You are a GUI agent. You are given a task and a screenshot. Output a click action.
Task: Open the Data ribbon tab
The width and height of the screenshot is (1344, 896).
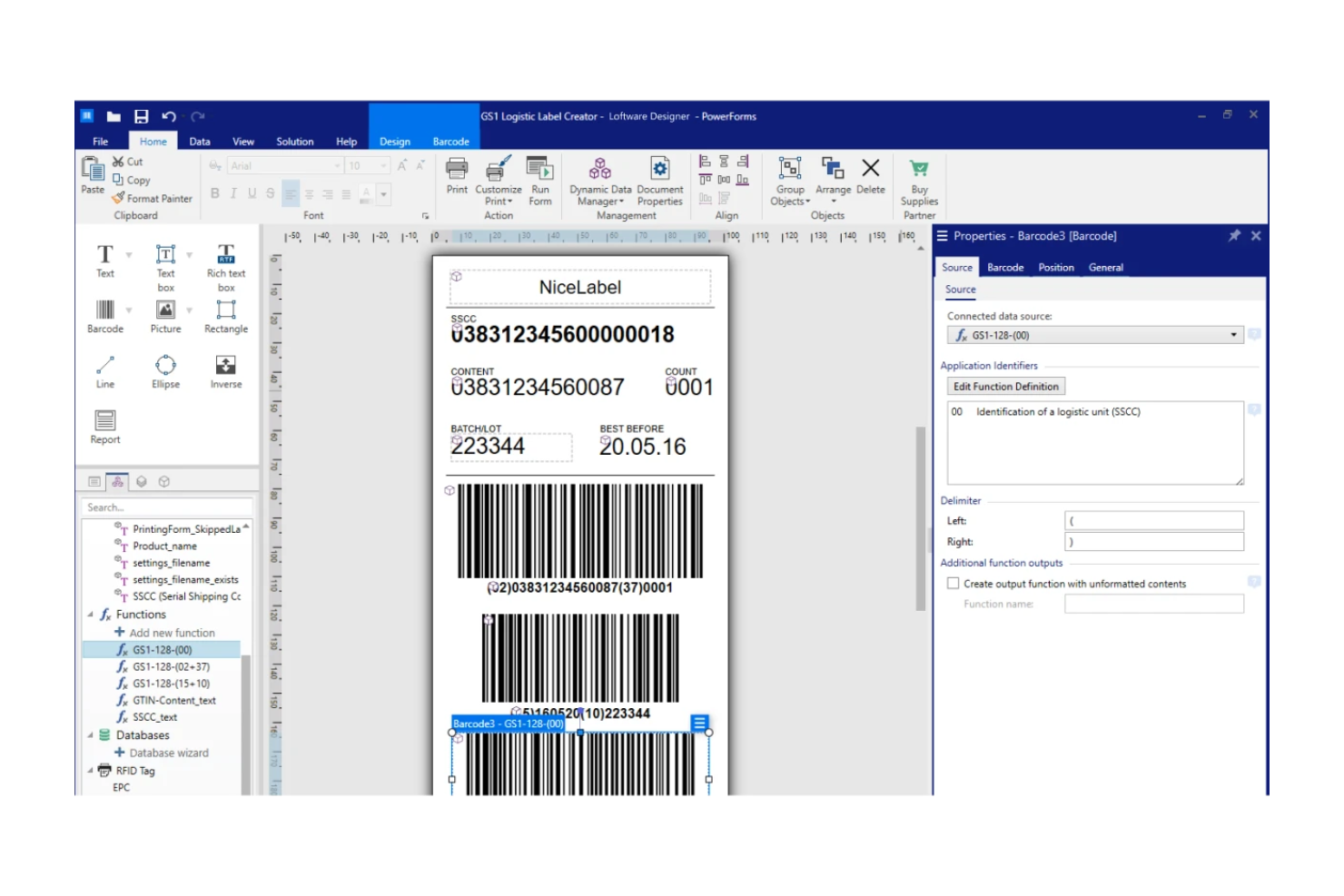pyautogui.click(x=199, y=141)
